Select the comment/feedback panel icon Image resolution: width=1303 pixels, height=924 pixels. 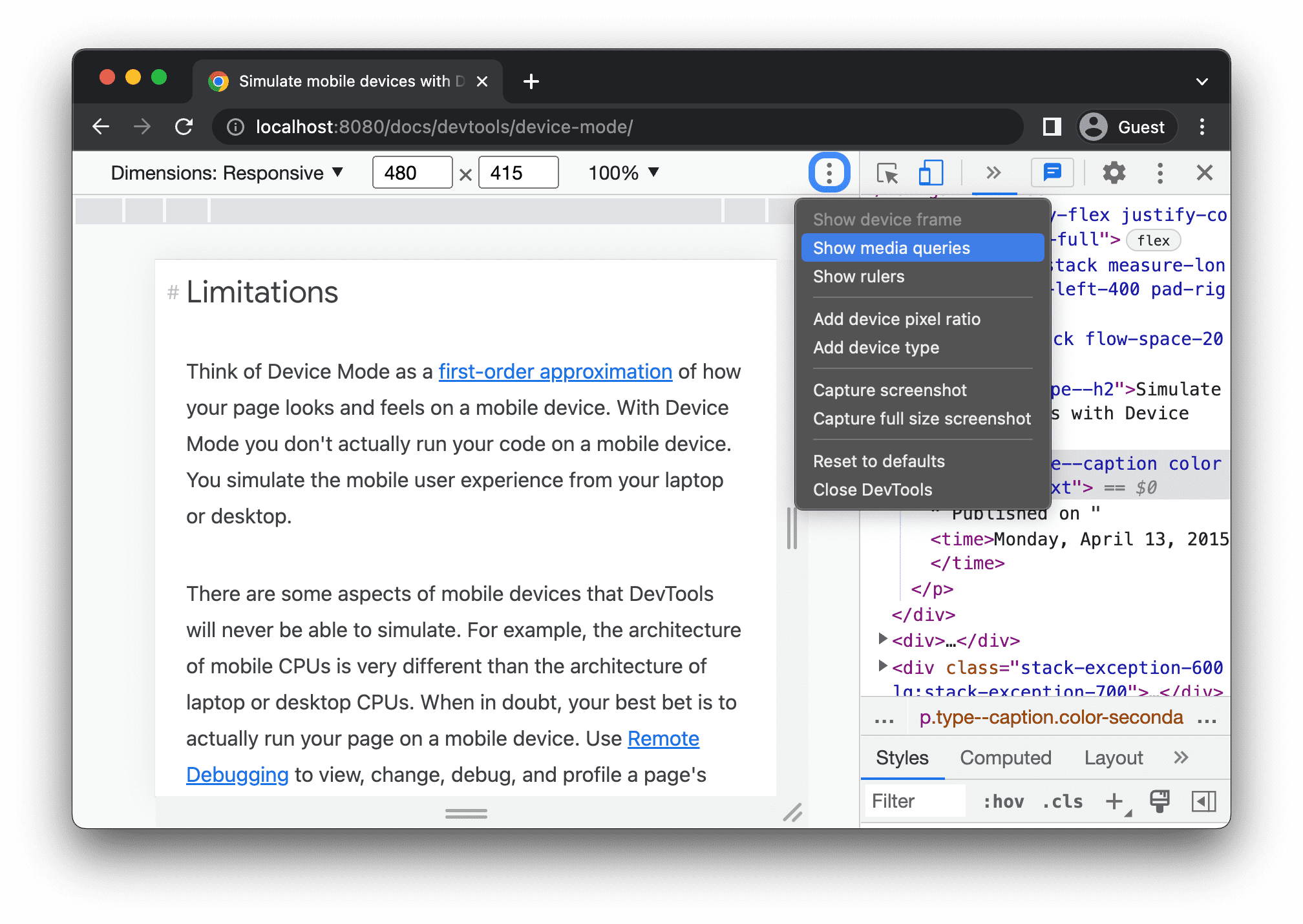coord(1053,171)
